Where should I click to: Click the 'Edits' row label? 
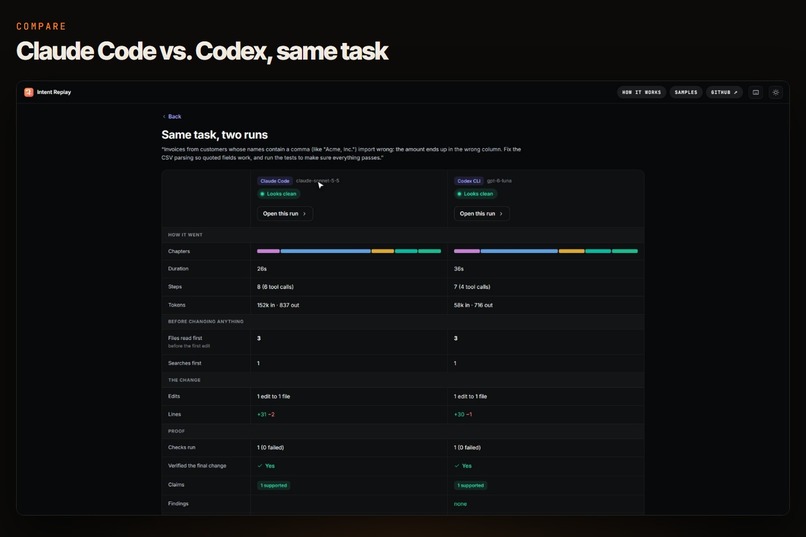click(x=174, y=396)
